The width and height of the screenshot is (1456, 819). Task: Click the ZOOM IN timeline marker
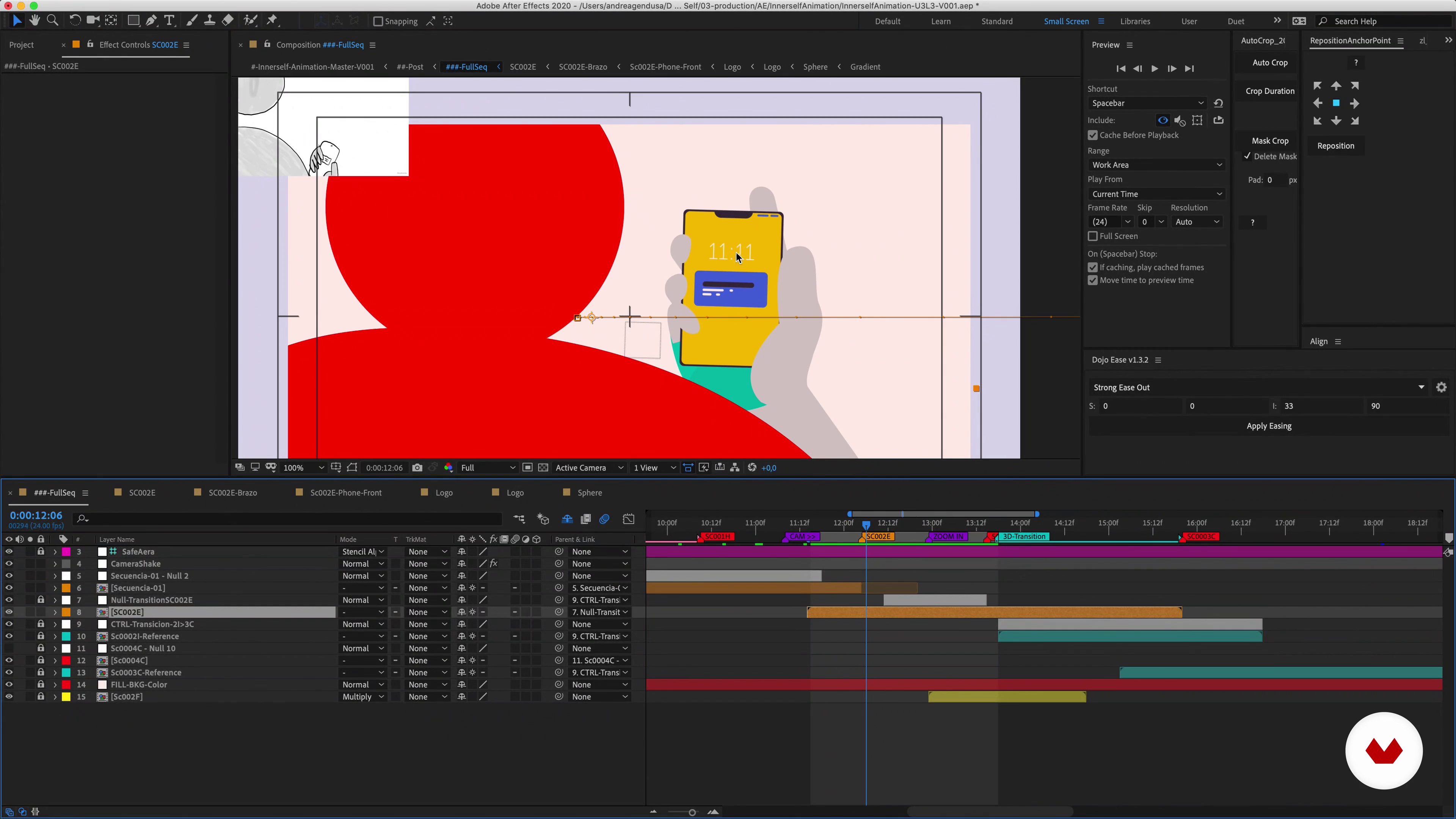click(948, 537)
